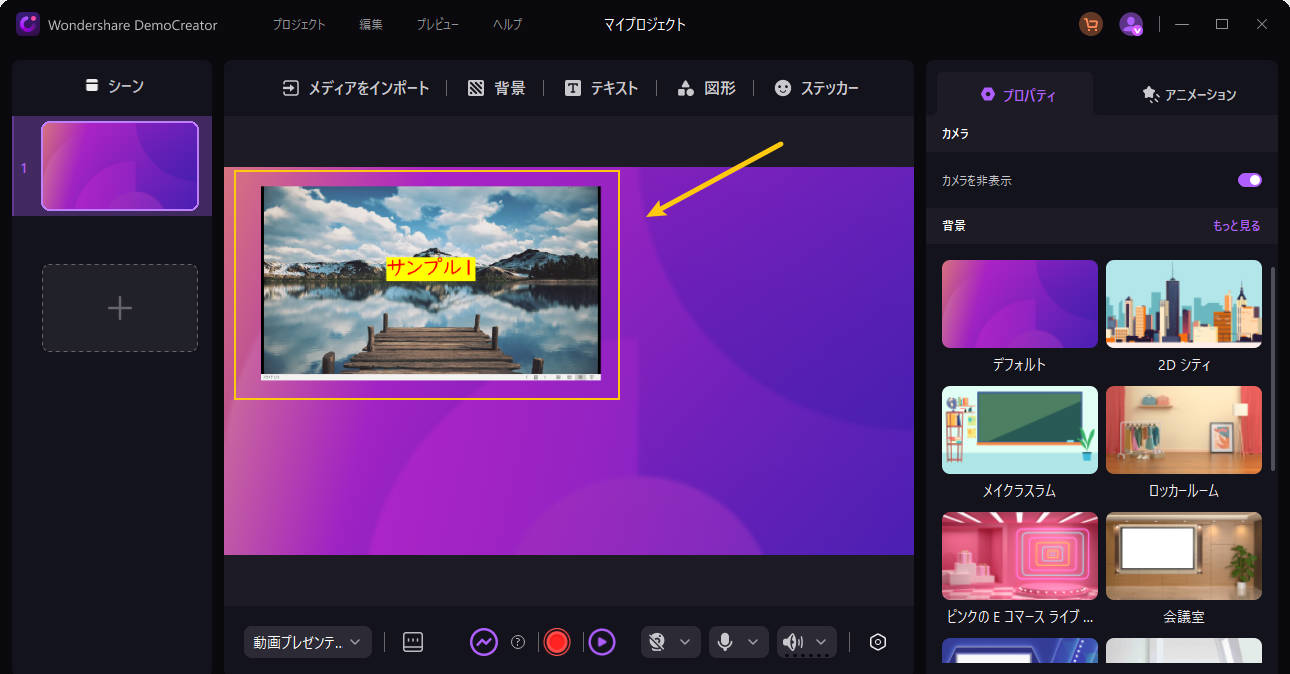
Task: Click the もっと見る link
Action: click(1237, 226)
